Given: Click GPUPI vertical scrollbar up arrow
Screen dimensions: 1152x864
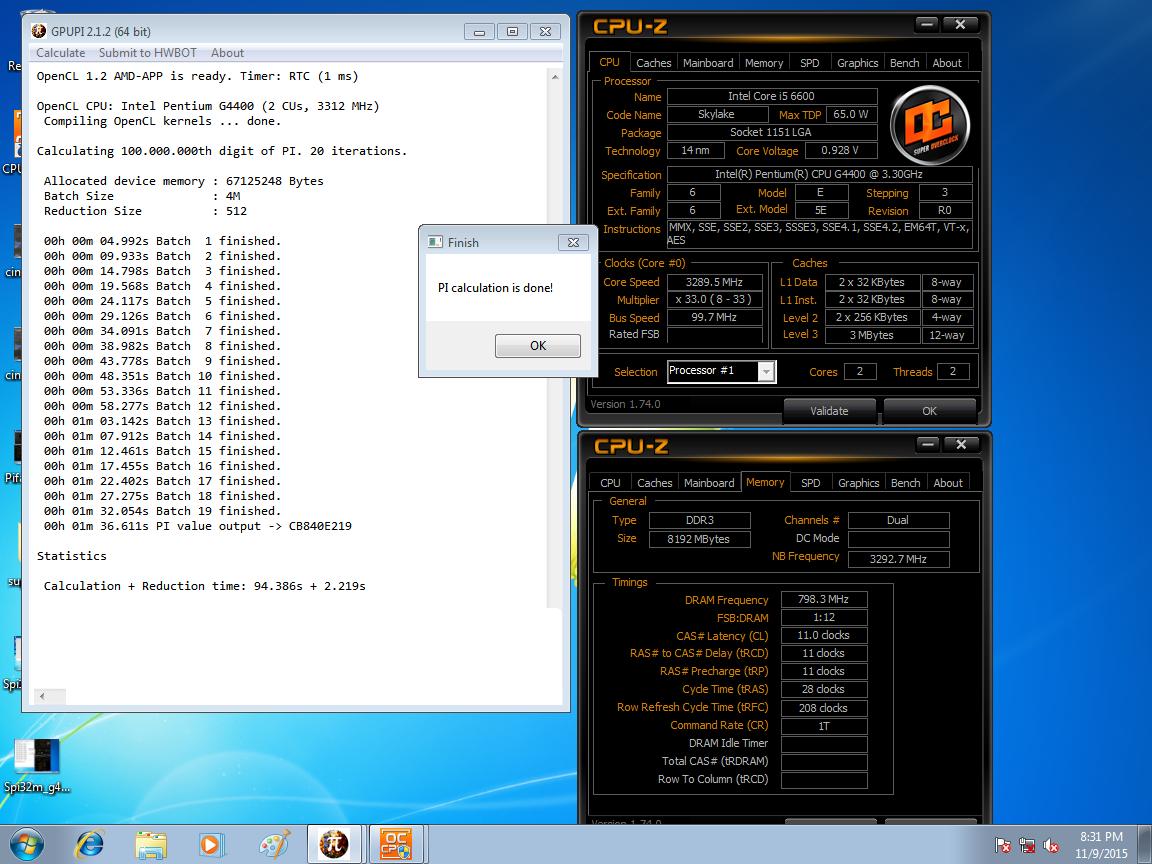Looking at the screenshot, I should [555, 76].
